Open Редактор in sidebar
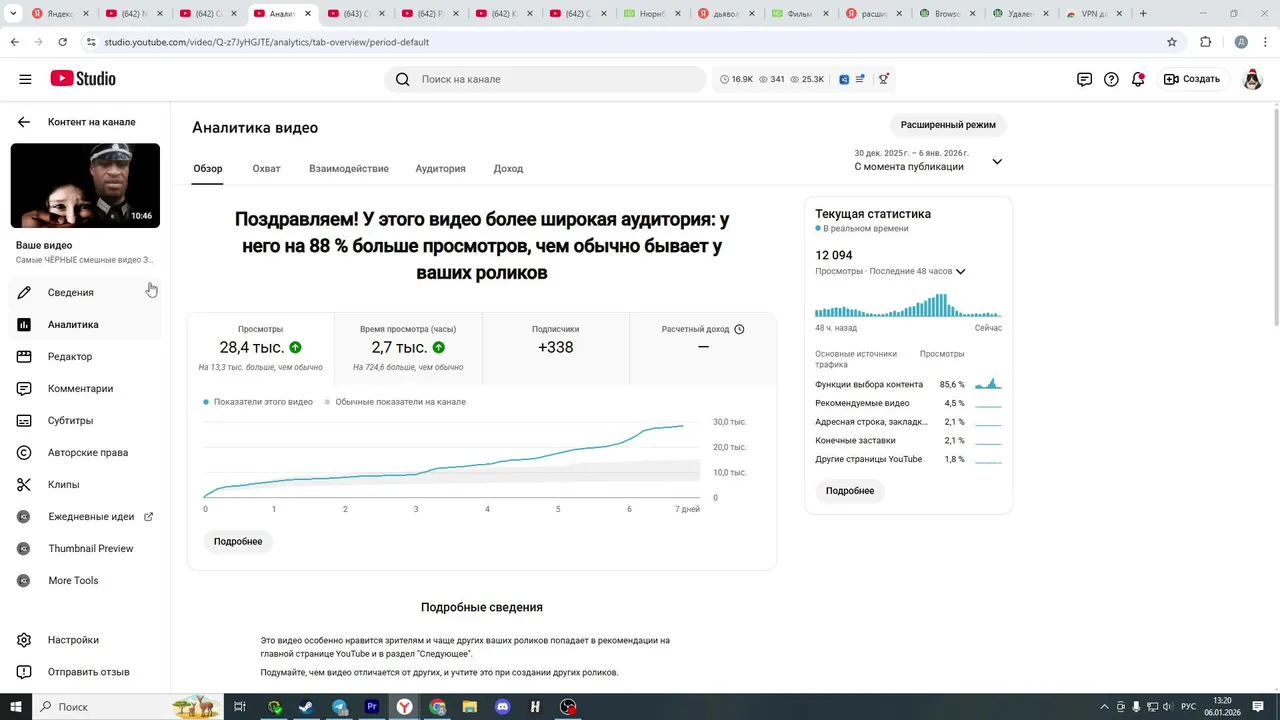 click(x=85, y=356)
